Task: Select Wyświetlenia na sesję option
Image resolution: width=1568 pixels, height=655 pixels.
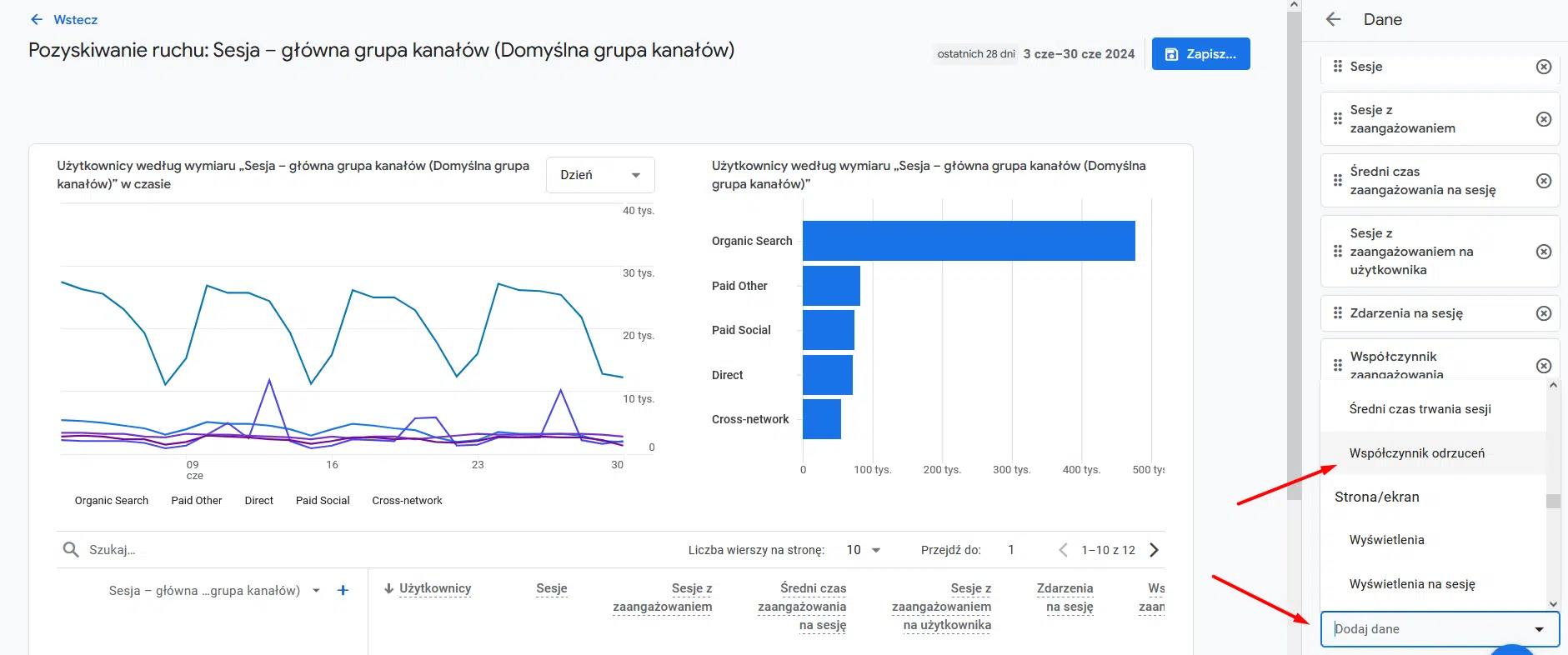Action: pos(1433,584)
